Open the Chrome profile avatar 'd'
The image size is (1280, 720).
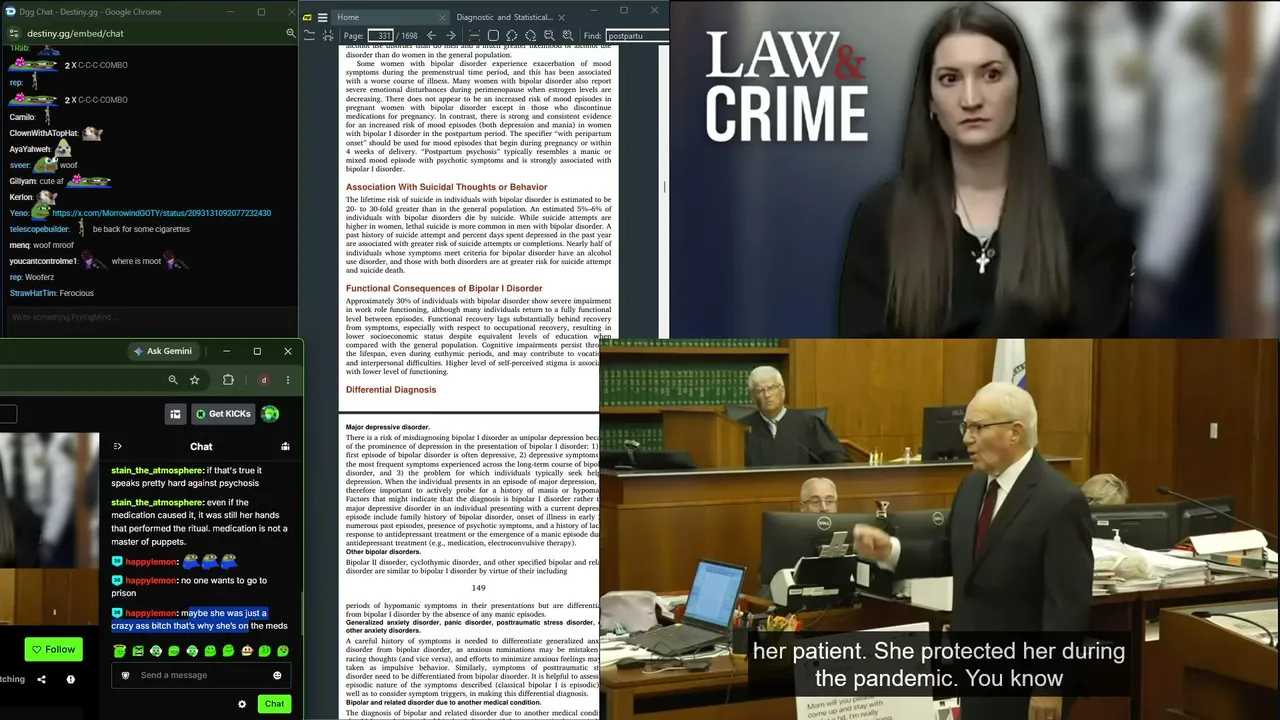tap(264, 380)
